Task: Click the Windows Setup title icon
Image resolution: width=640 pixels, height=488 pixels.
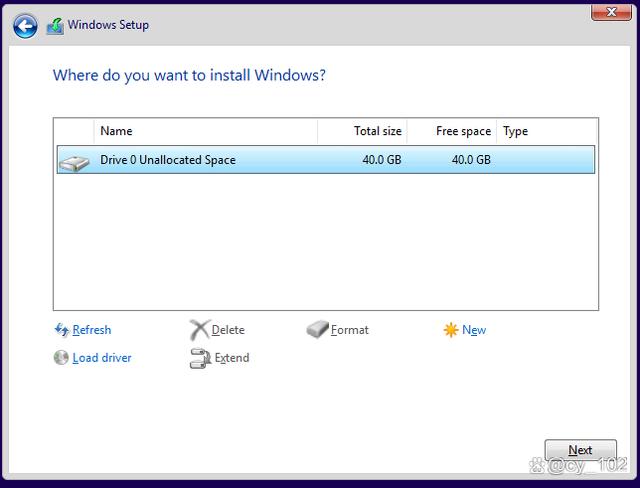Action: [x=55, y=26]
